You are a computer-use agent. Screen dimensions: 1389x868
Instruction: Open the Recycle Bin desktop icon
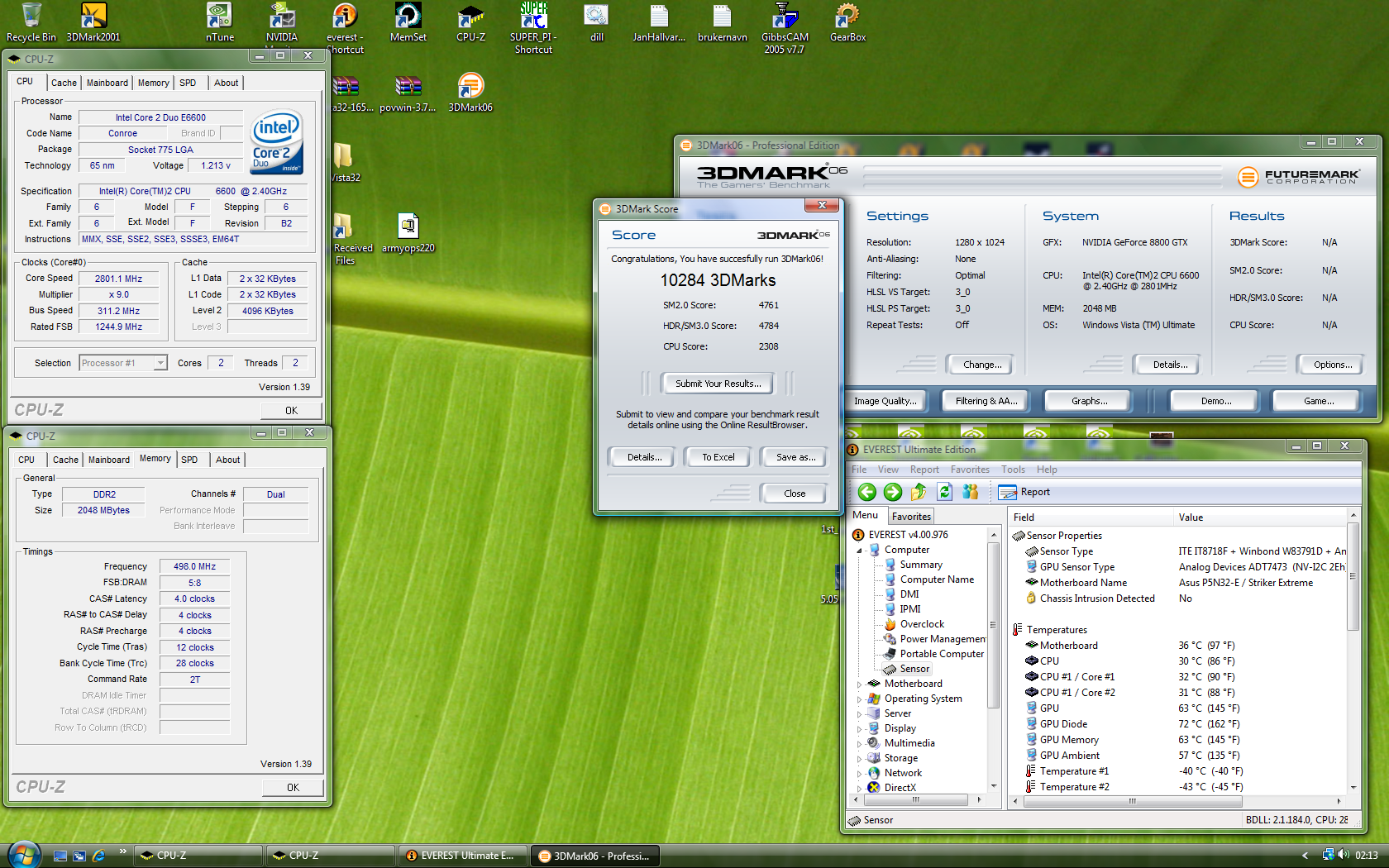pos(31,22)
